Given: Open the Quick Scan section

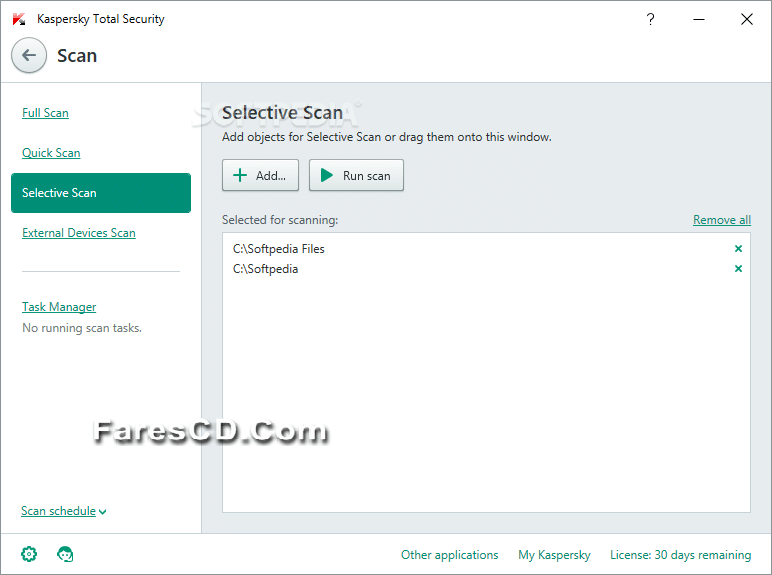Looking at the screenshot, I should tap(51, 153).
